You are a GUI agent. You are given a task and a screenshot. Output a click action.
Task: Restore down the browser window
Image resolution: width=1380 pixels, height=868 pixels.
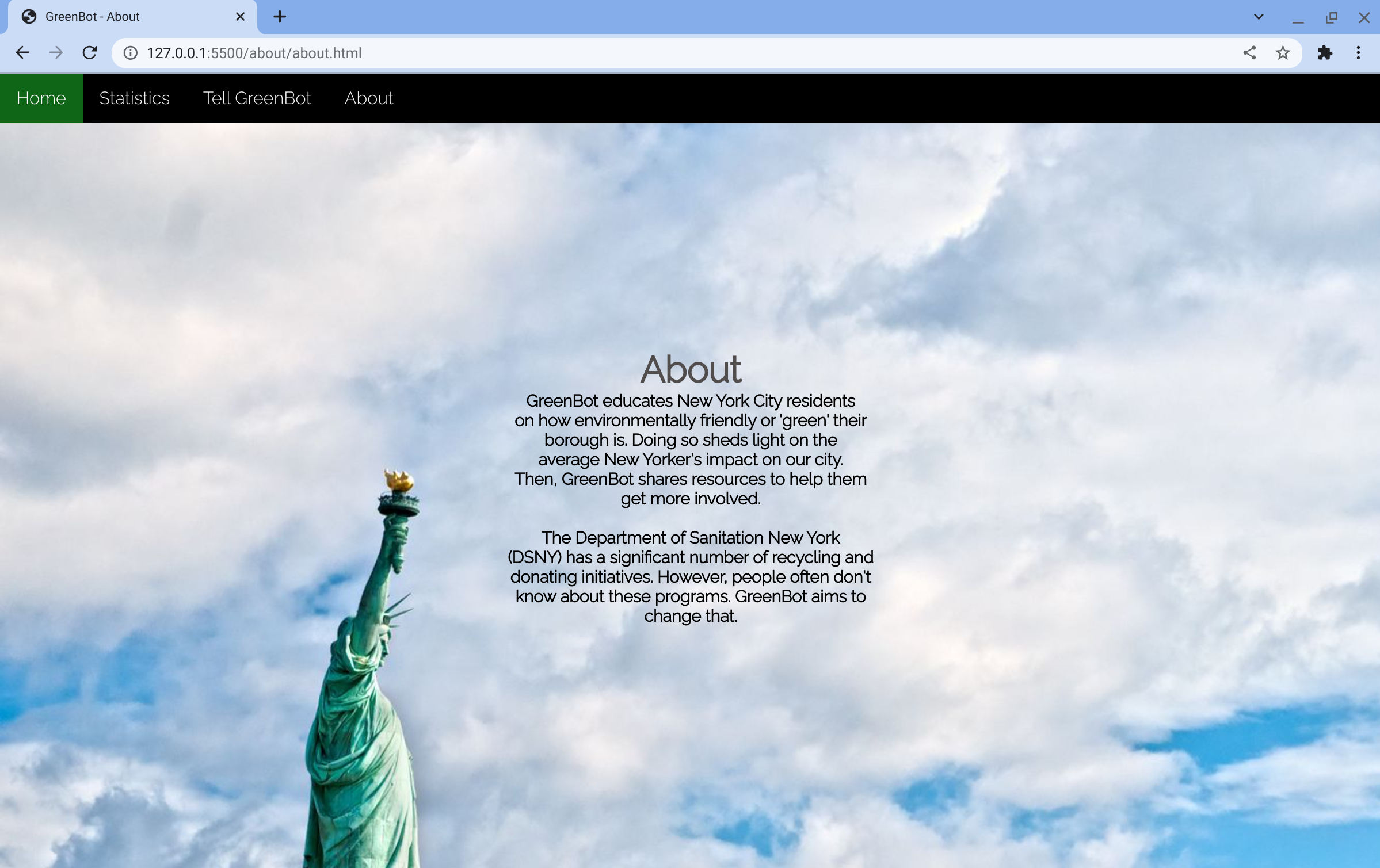1331,17
